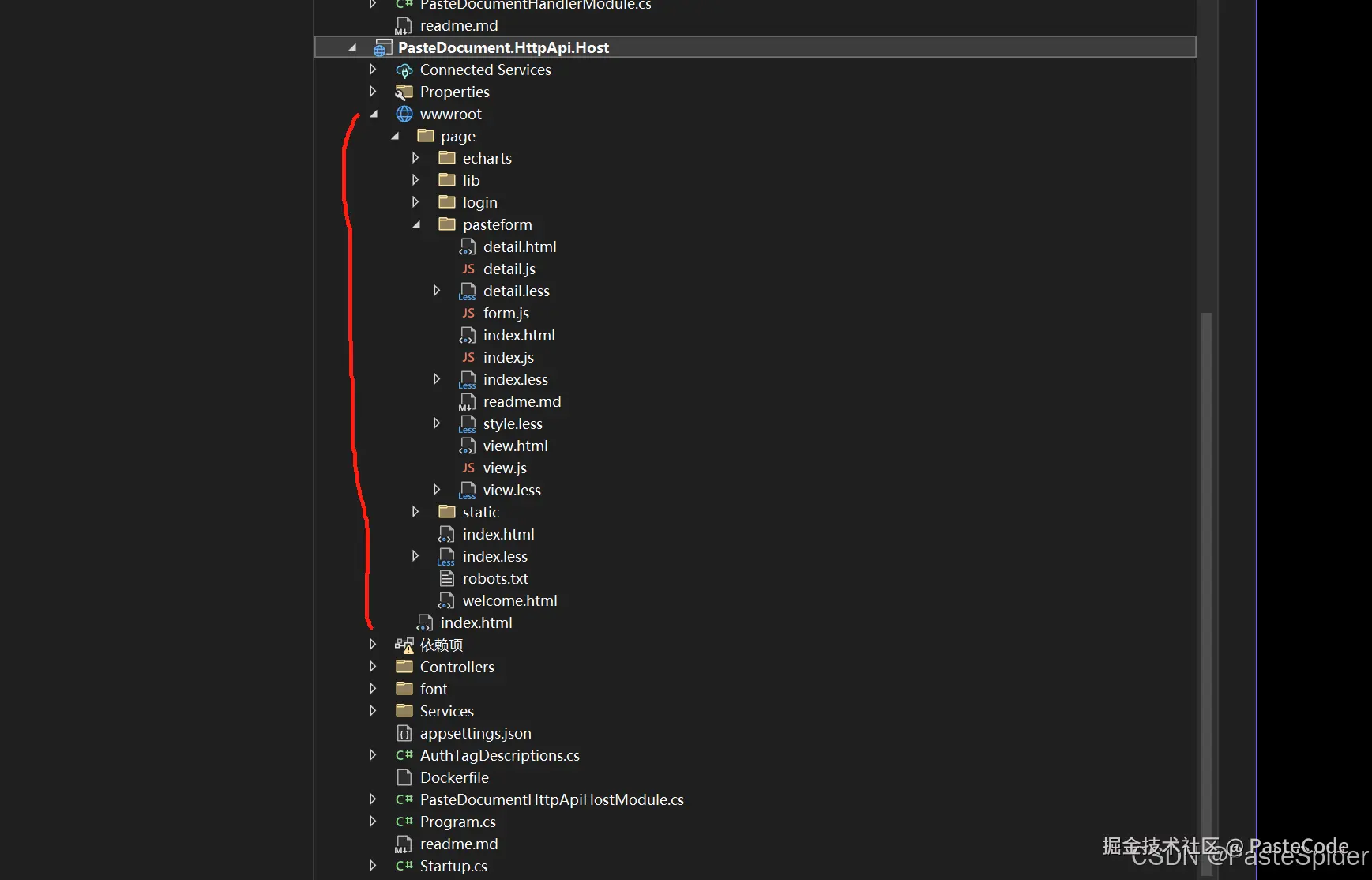This screenshot has width=1372, height=880.
Task: Expand the Connected Services node
Action: coord(373,70)
